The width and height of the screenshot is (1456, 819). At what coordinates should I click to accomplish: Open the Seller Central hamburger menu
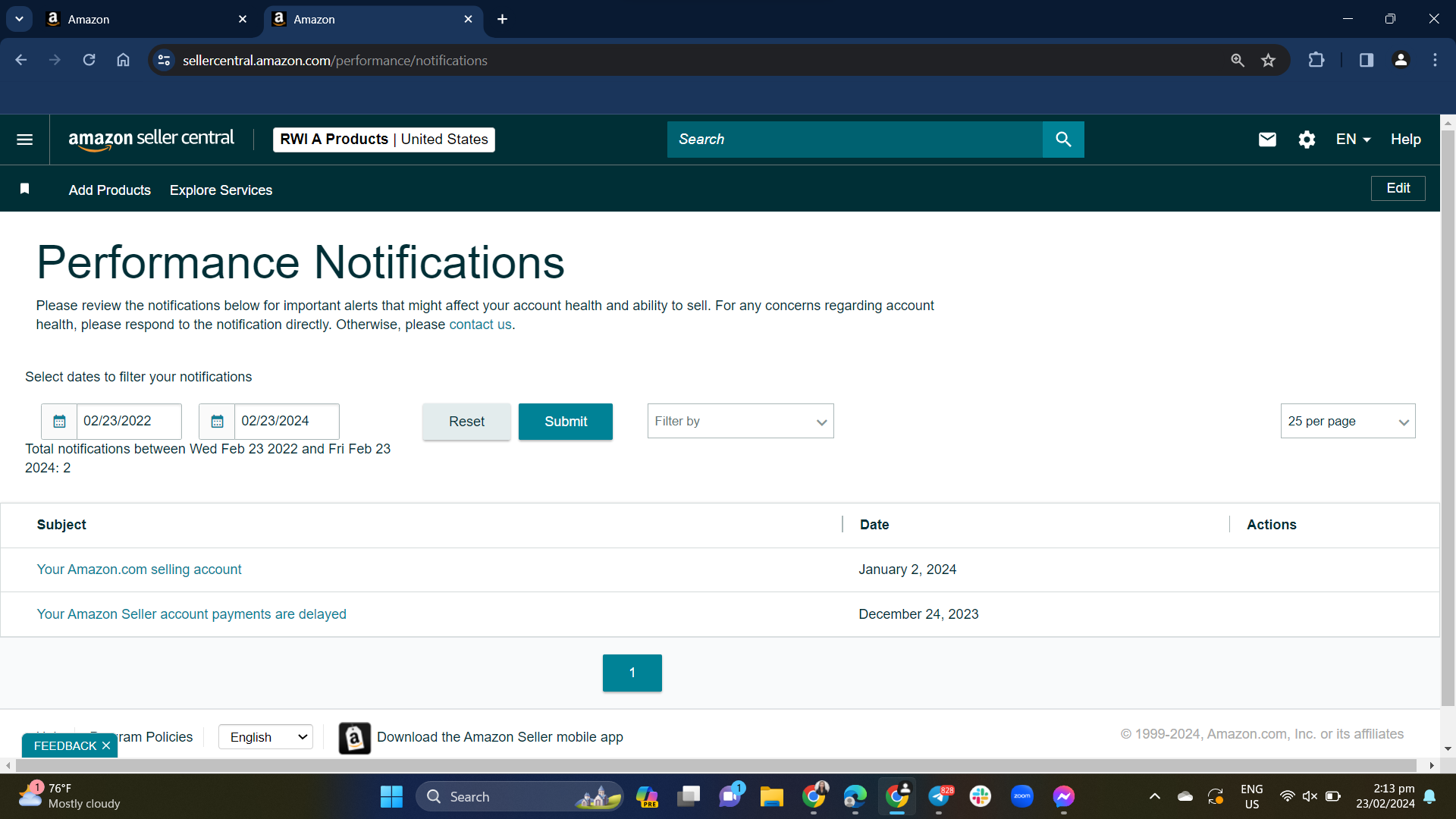[24, 140]
